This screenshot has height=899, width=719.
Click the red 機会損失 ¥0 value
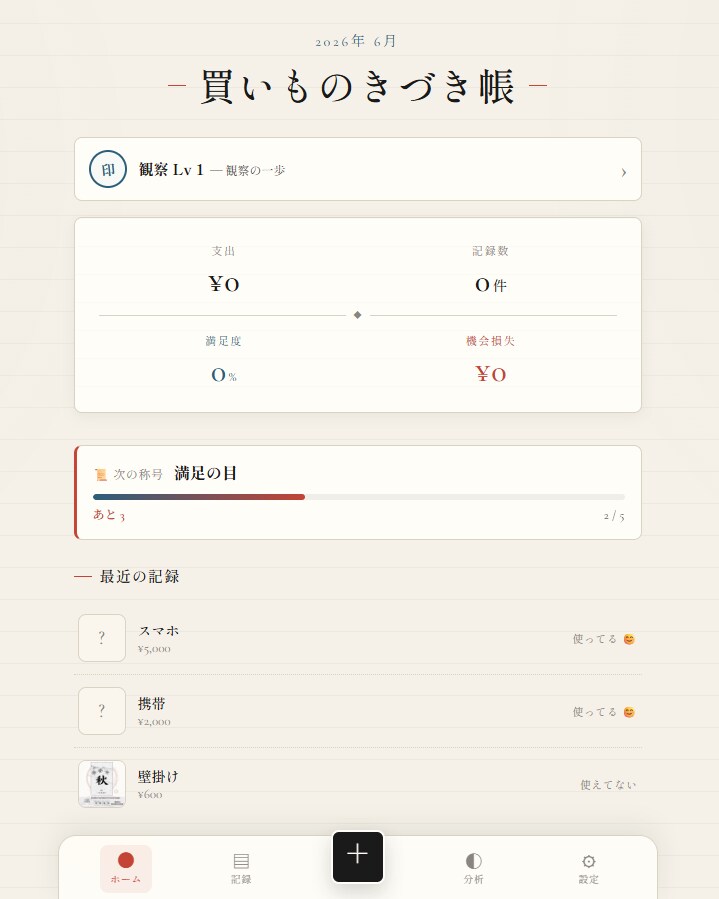491,374
